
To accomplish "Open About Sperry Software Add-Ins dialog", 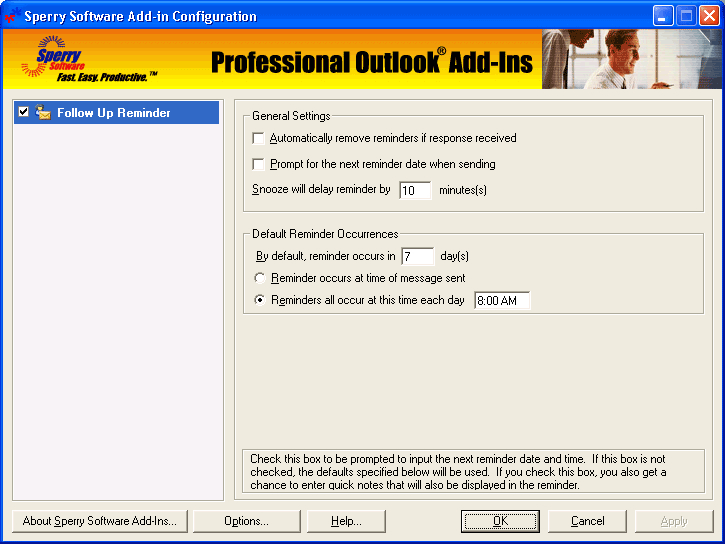I will [x=100, y=521].
